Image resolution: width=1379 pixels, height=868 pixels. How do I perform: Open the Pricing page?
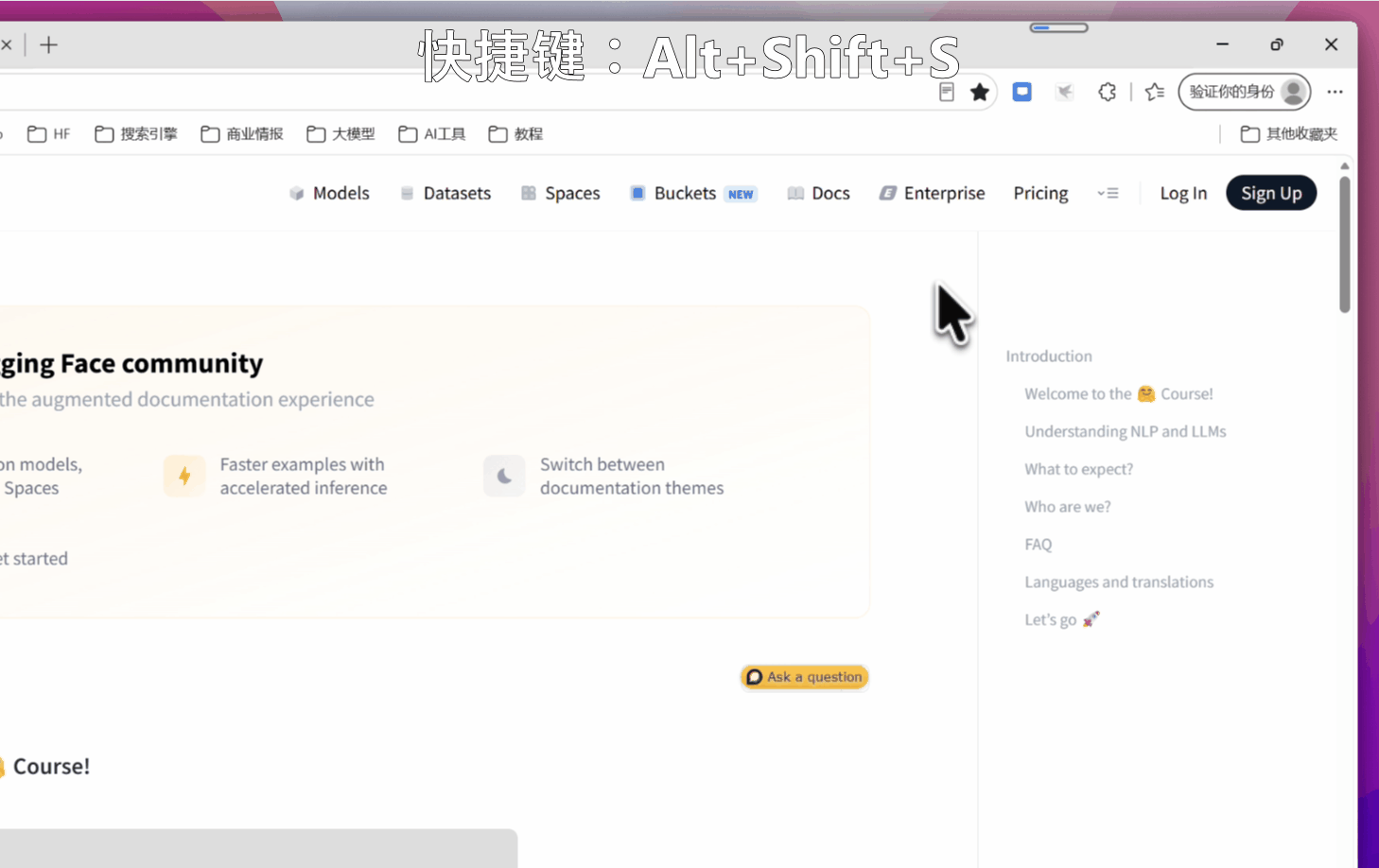1040,193
